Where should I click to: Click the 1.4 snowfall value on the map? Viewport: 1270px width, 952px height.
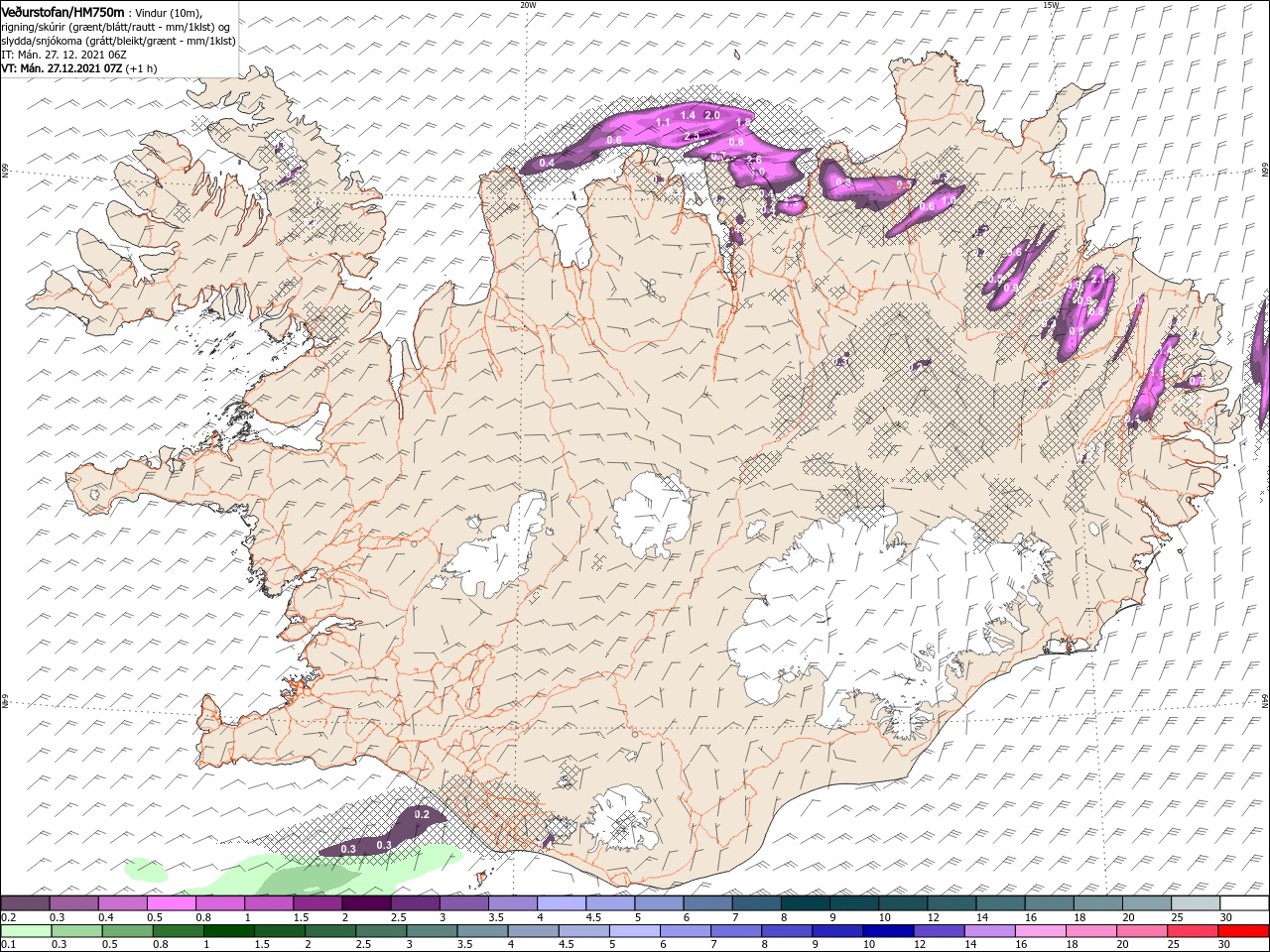[x=688, y=116]
